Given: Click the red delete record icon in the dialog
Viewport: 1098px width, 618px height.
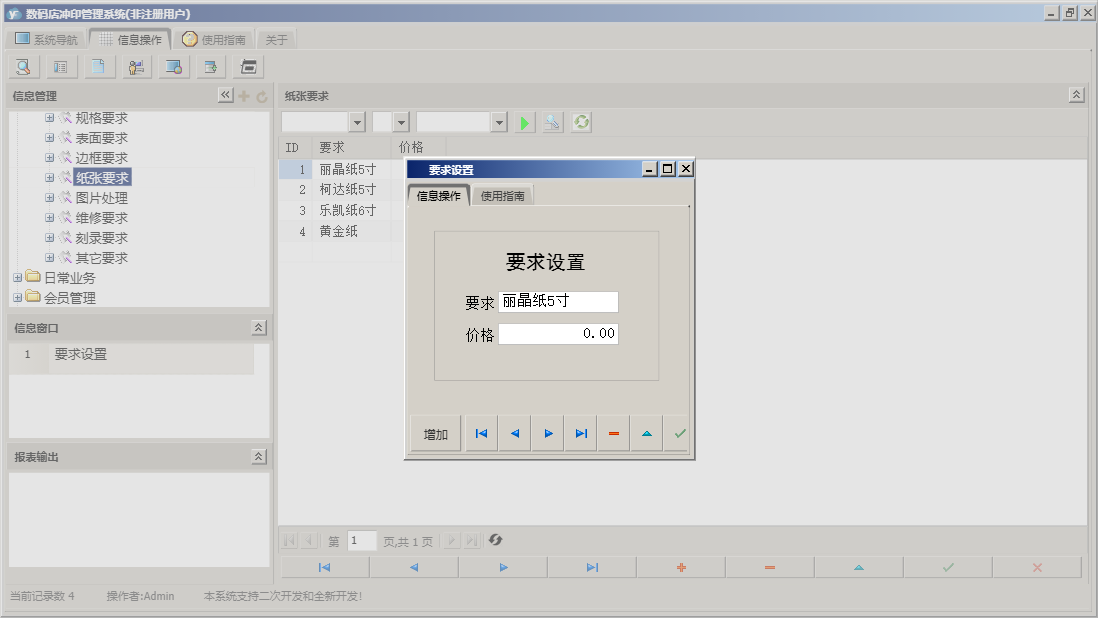Looking at the screenshot, I should tap(613, 433).
